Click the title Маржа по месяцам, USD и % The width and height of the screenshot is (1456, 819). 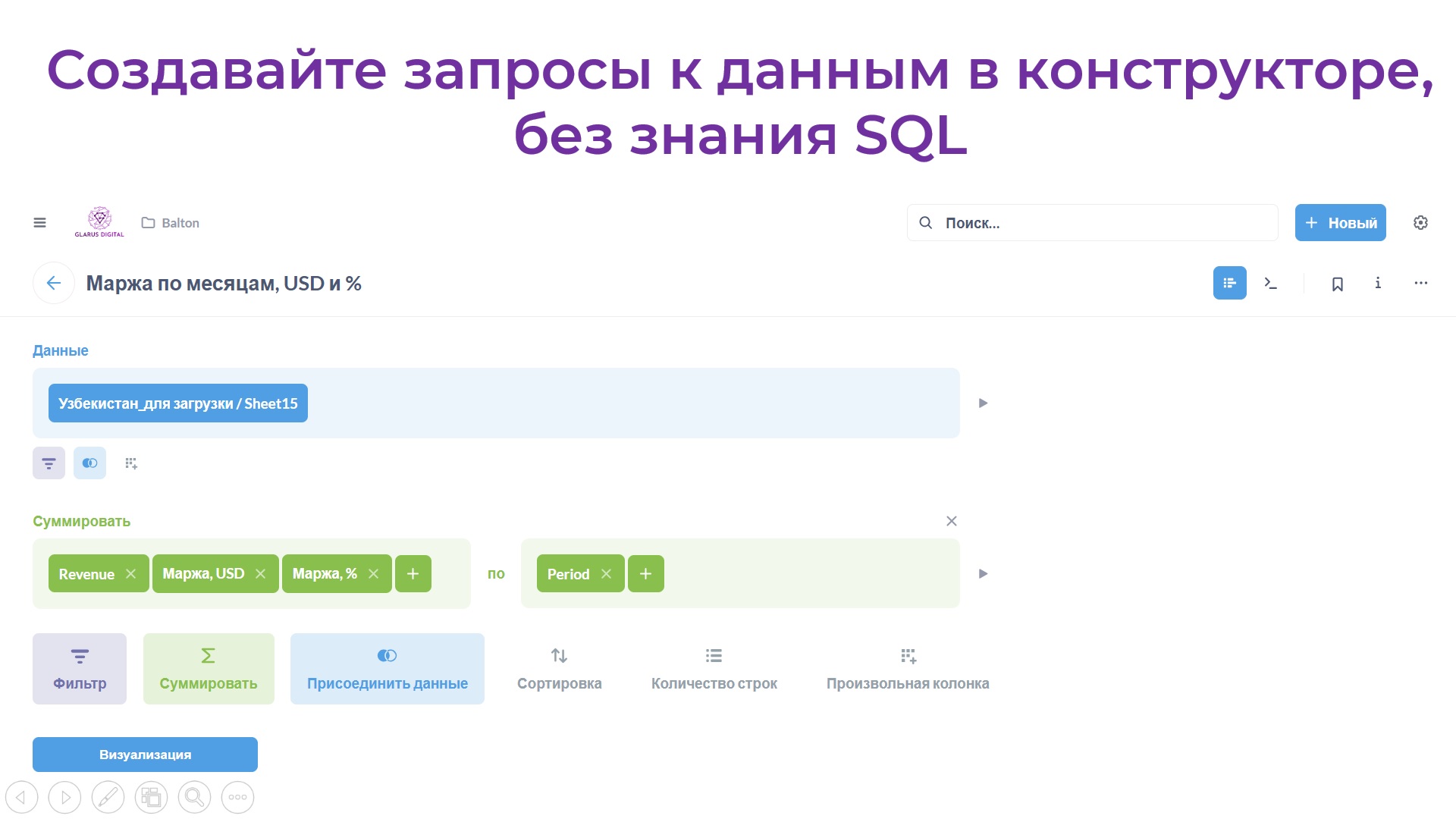[224, 283]
